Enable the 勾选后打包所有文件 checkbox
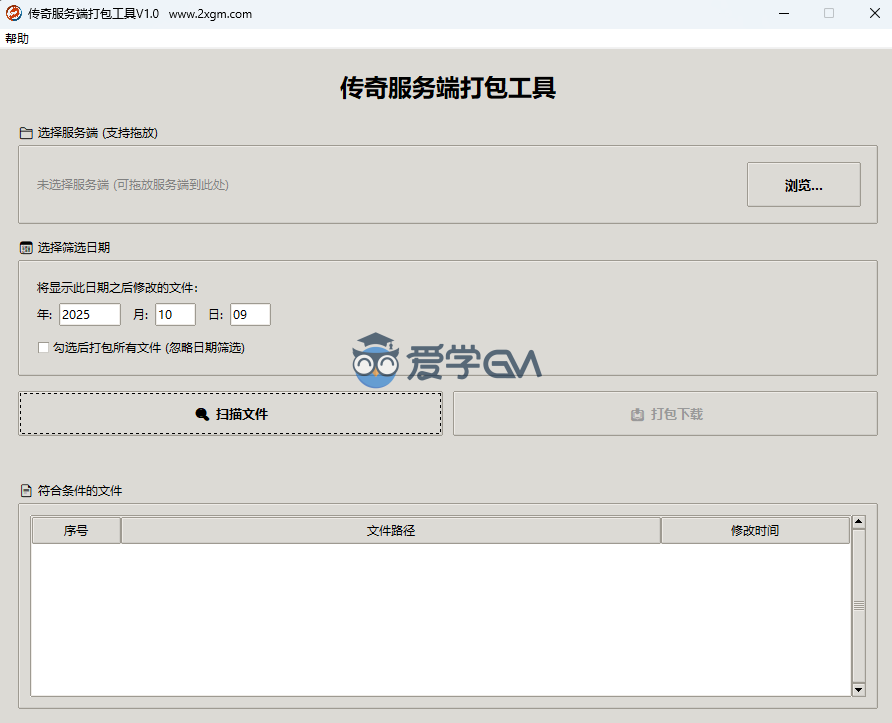 [x=43, y=348]
